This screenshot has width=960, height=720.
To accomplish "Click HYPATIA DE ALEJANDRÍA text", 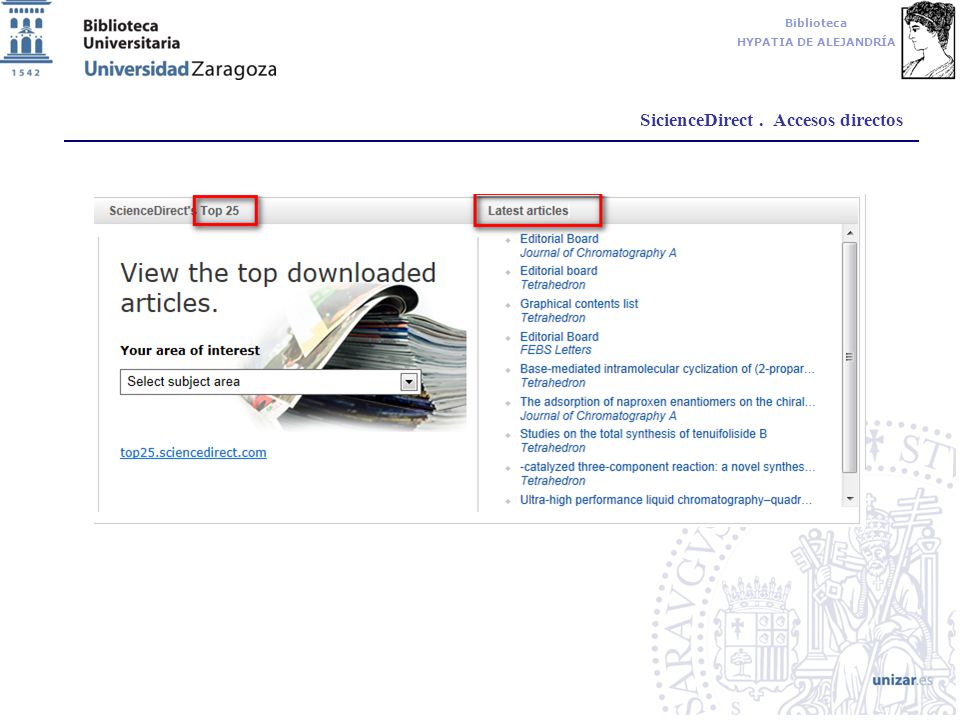I will (x=816, y=42).
